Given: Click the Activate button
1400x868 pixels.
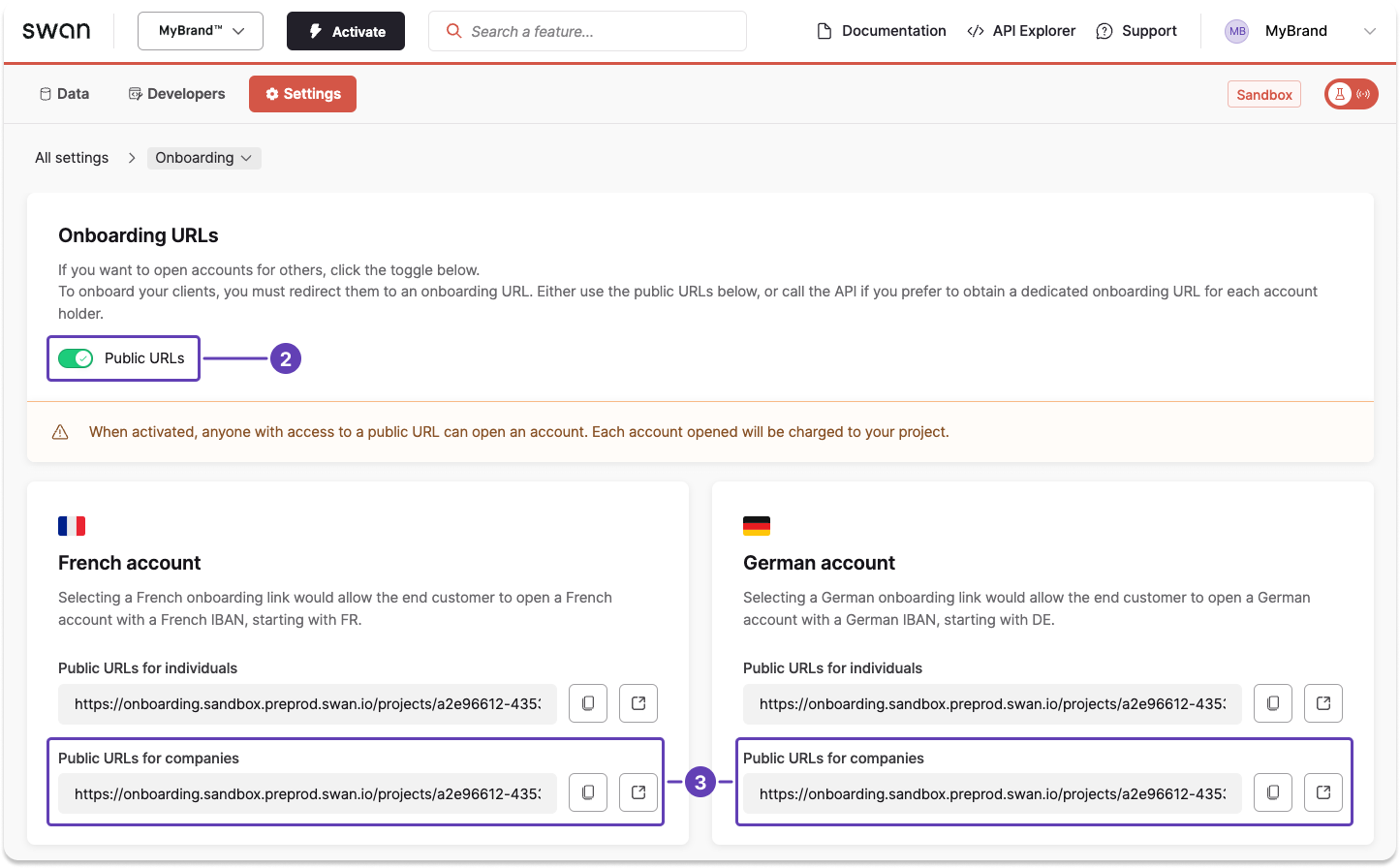Looking at the screenshot, I should coord(345,30).
